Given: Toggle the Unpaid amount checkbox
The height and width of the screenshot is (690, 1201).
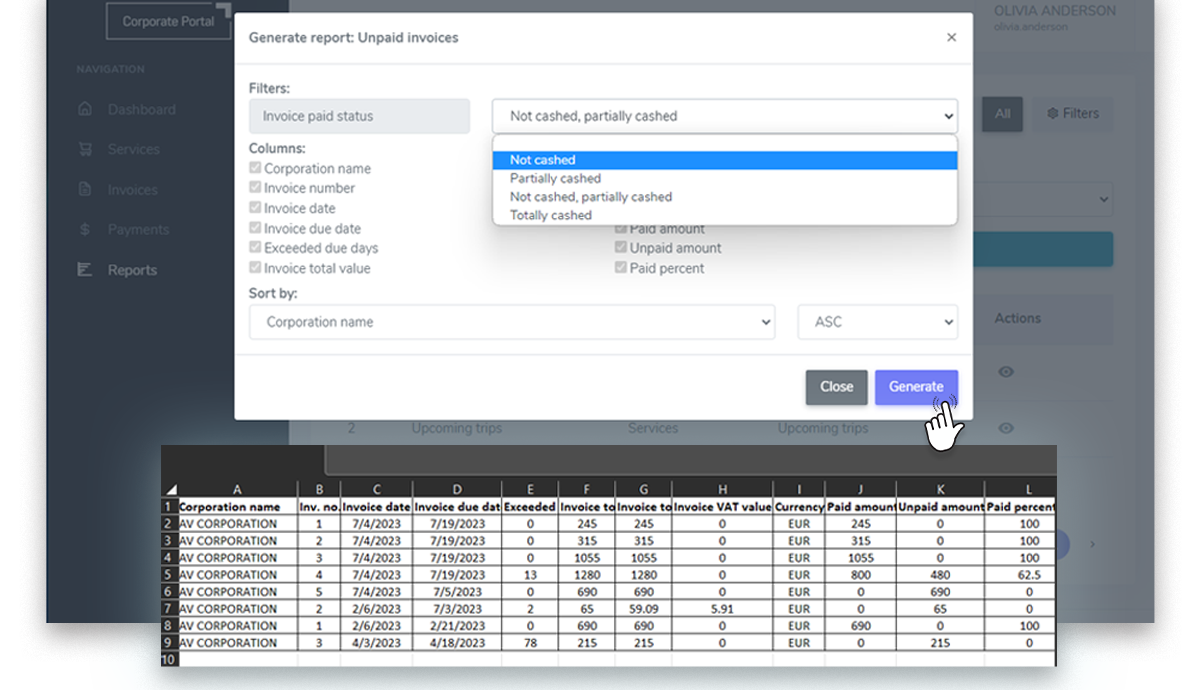Looking at the screenshot, I should 621,248.
